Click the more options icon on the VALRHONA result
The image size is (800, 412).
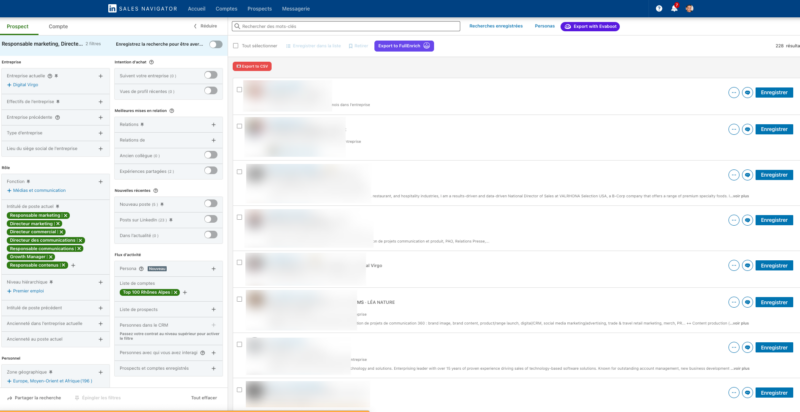[x=734, y=175]
